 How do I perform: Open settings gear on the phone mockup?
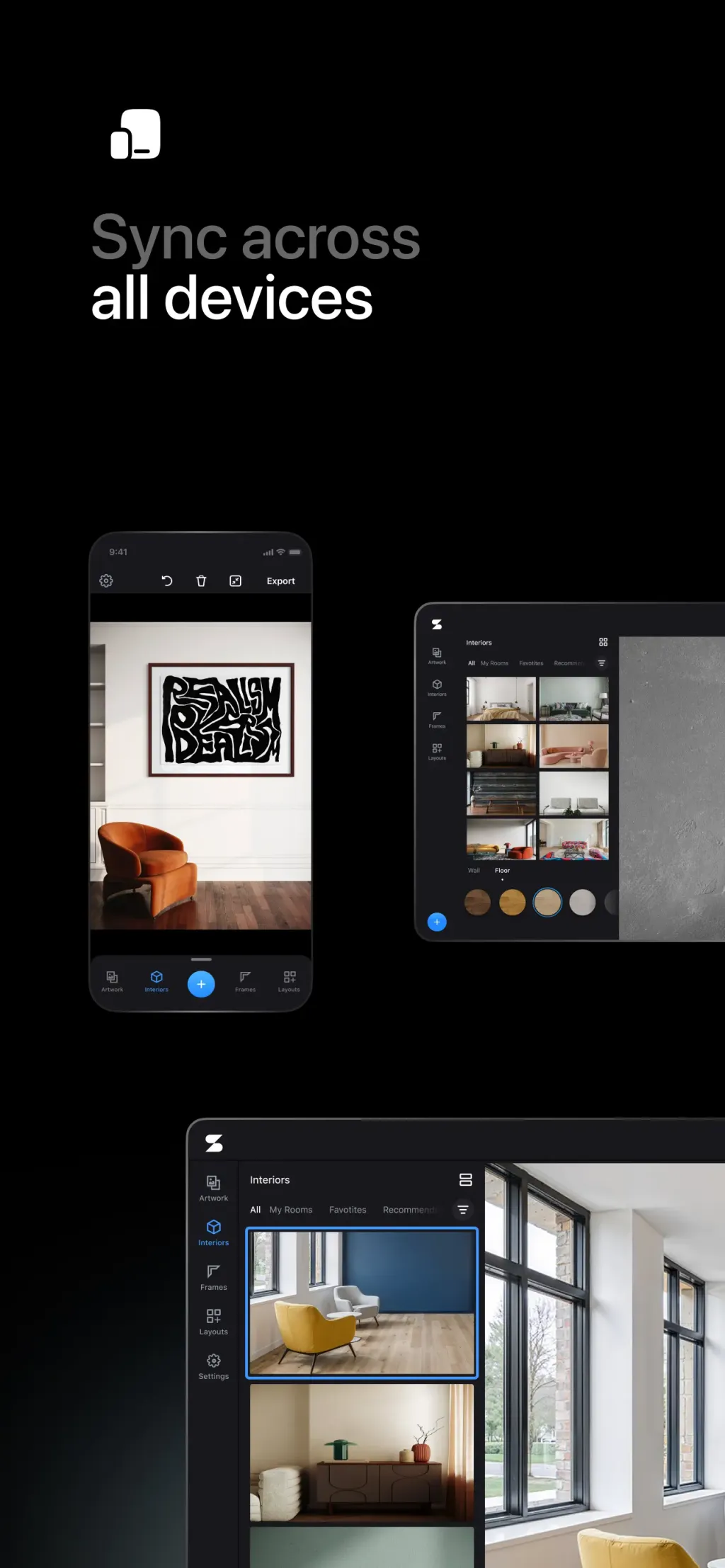tap(106, 580)
